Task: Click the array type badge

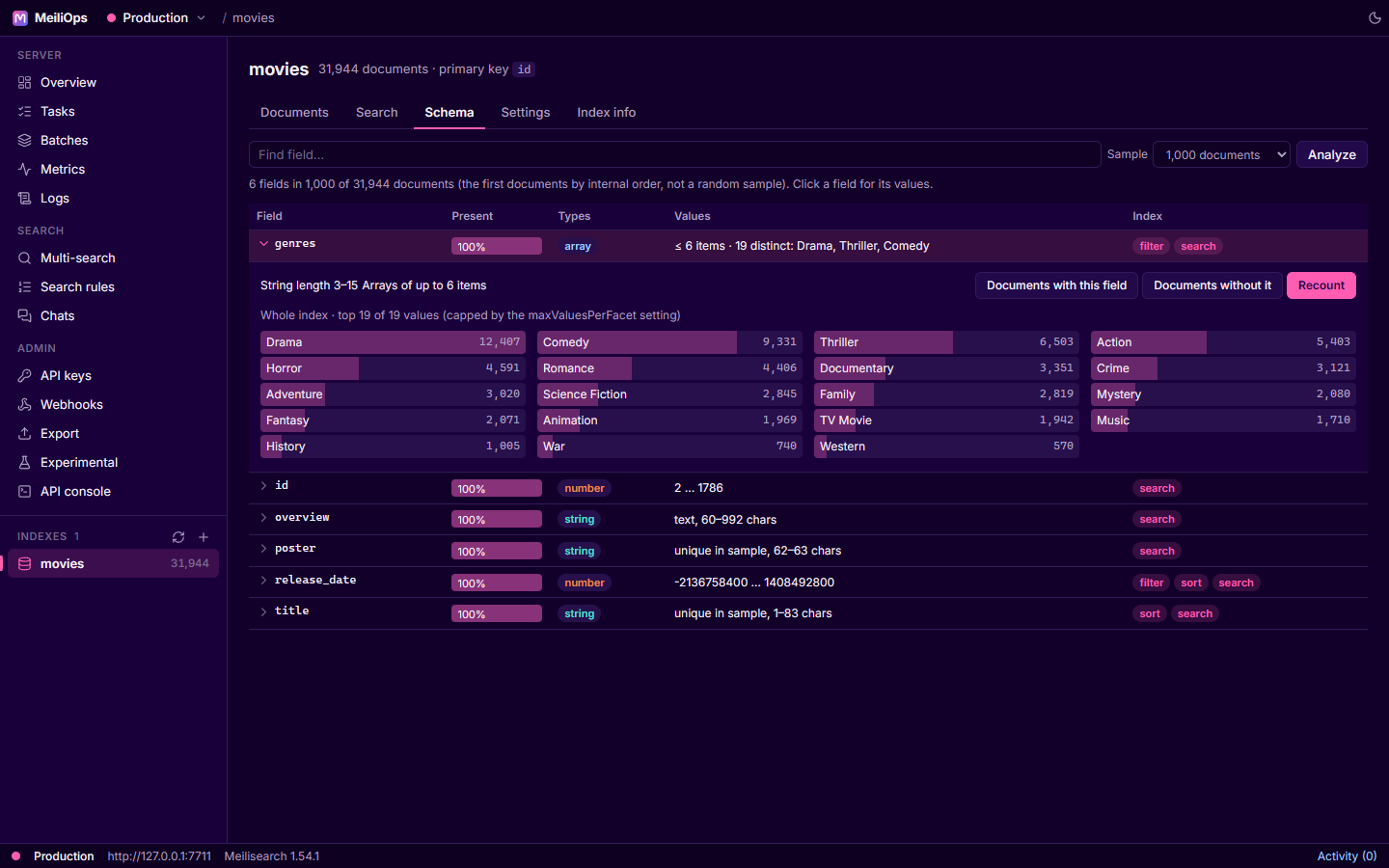Action: 578,246
